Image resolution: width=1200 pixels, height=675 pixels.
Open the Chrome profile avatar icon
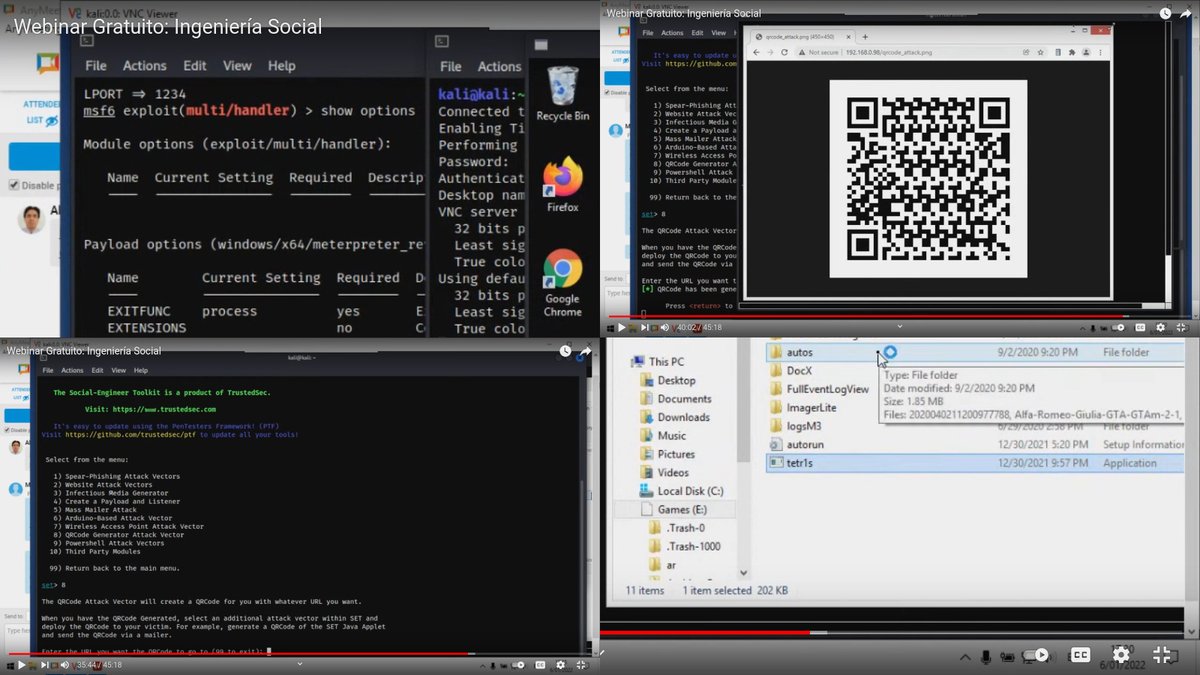point(1086,52)
